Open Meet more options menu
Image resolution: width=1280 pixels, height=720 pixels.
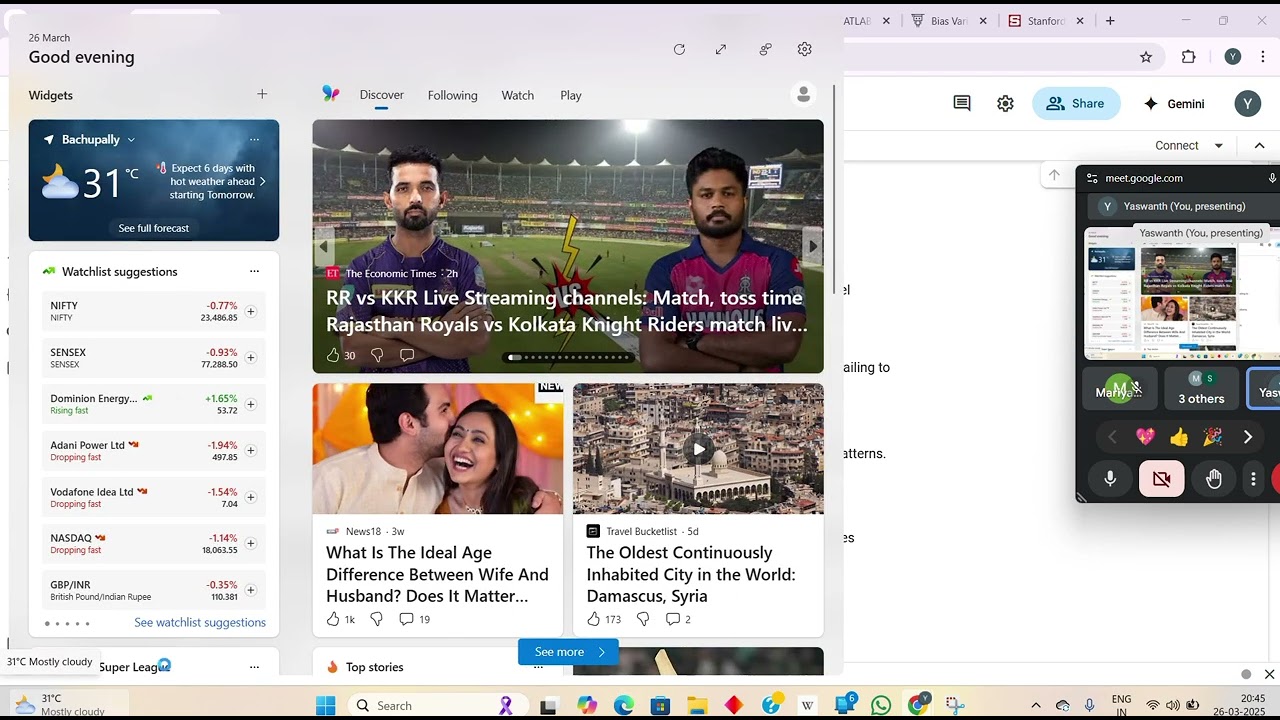1253,479
